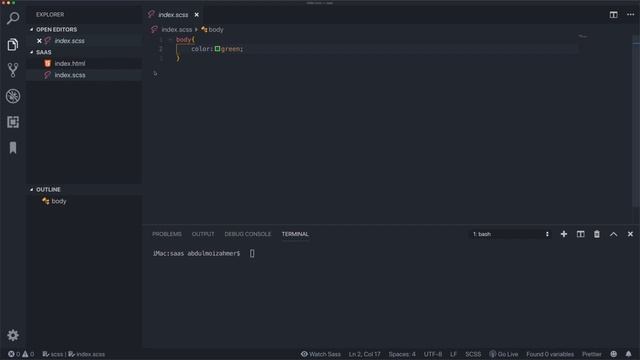Open notifications bell in status bar
This screenshot has width=640, height=360.
628,354
